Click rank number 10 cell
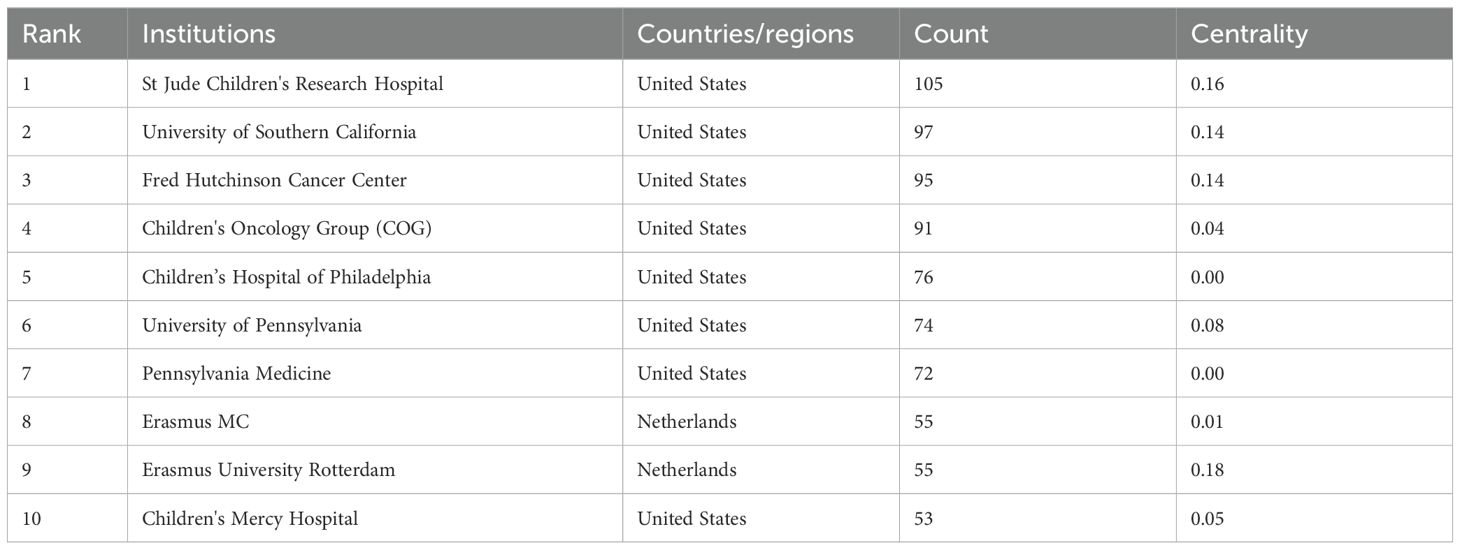This screenshot has height=550, width=1460. (67, 518)
